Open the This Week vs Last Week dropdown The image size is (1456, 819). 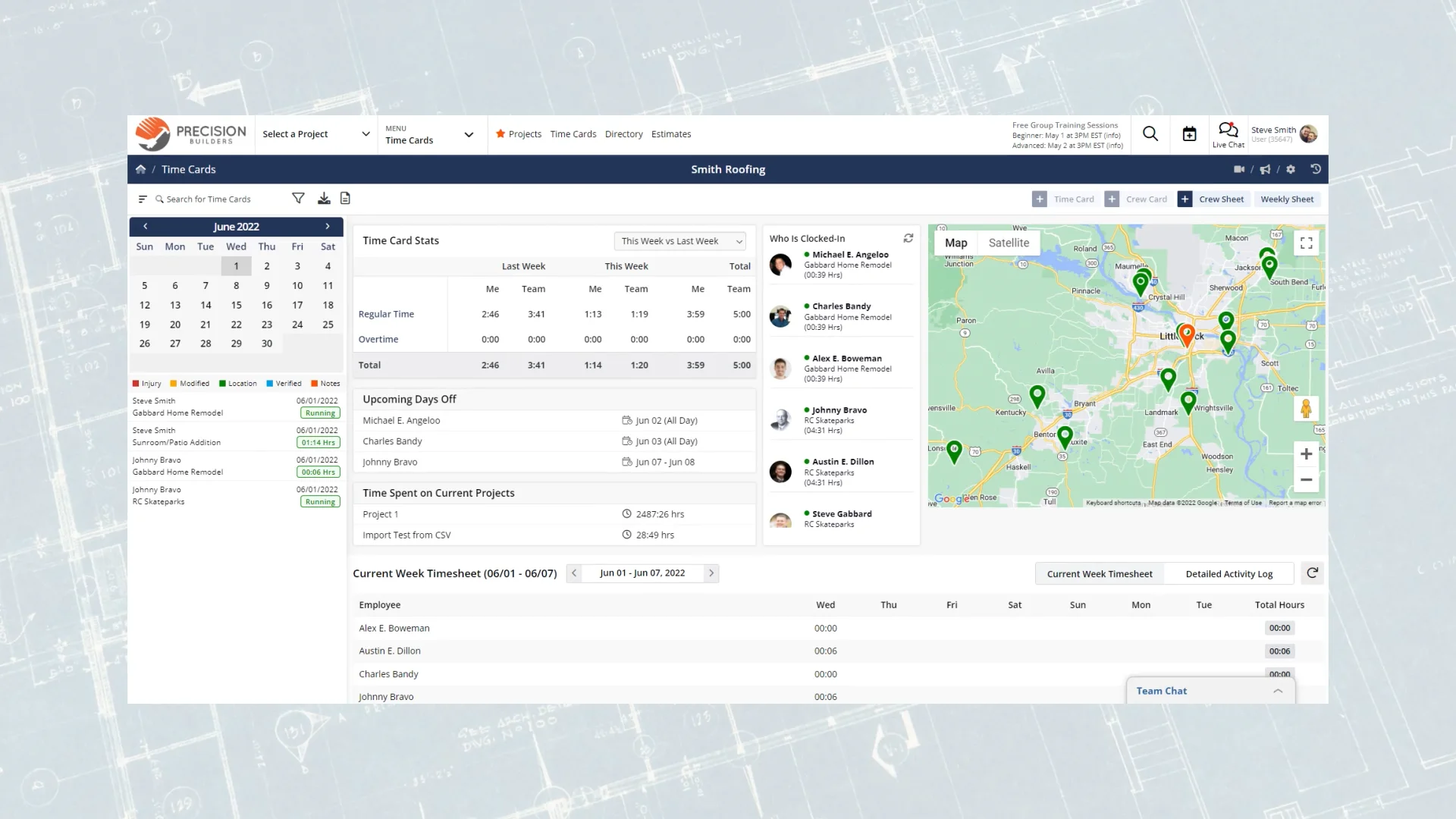[x=679, y=241]
